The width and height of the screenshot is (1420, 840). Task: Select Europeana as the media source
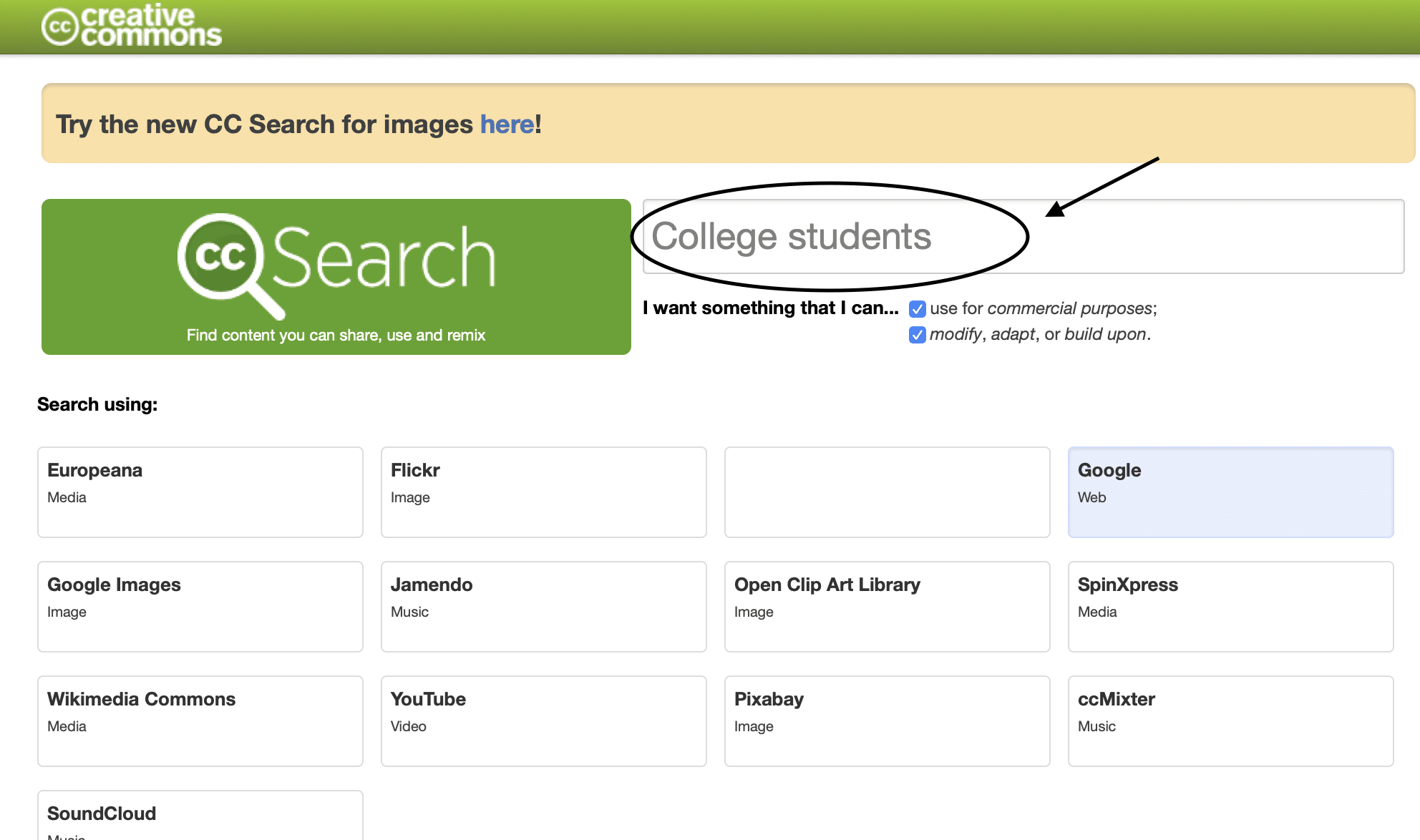[200, 492]
